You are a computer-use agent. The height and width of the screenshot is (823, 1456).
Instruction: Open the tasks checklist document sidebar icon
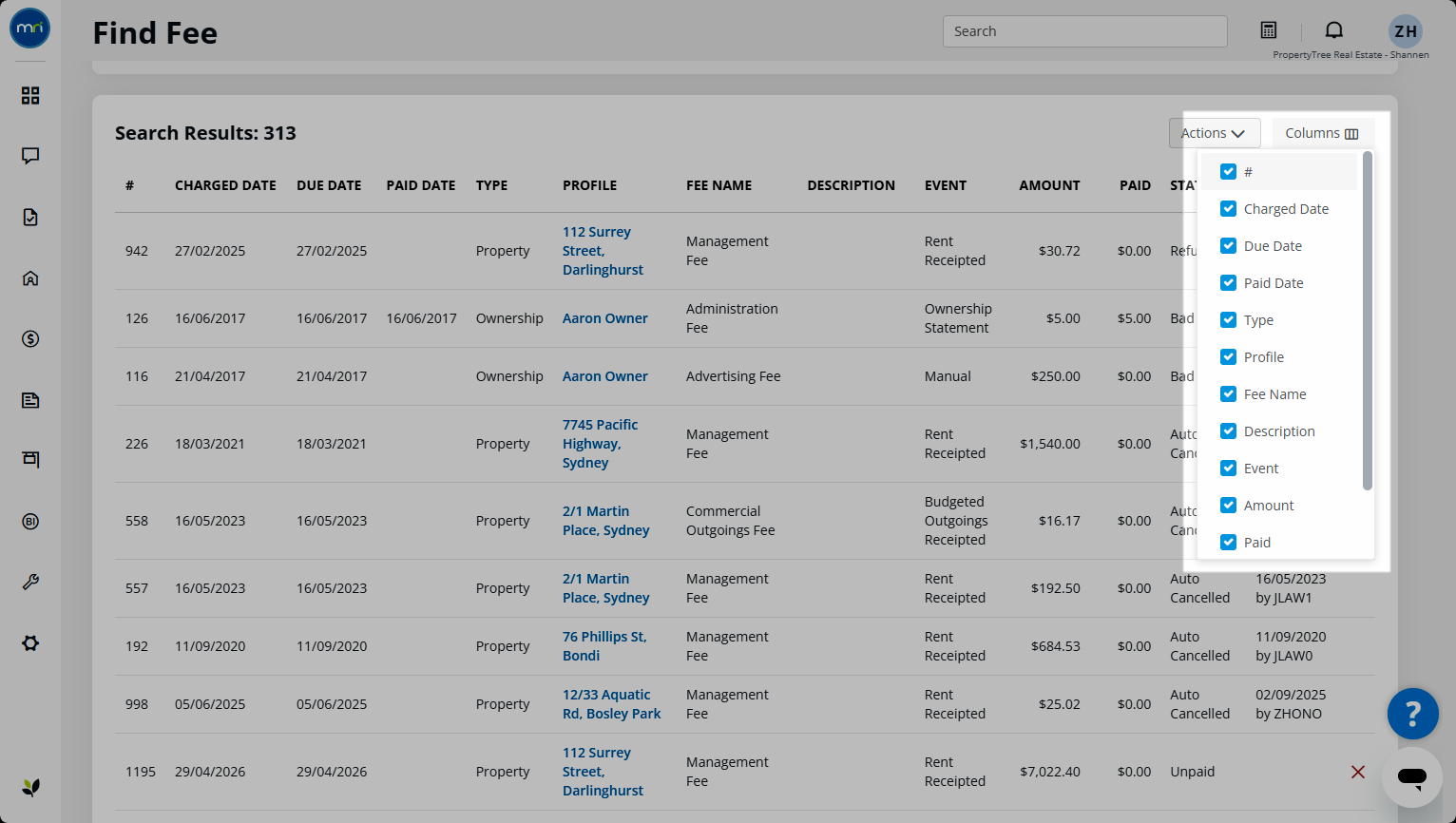pos(30,218)
